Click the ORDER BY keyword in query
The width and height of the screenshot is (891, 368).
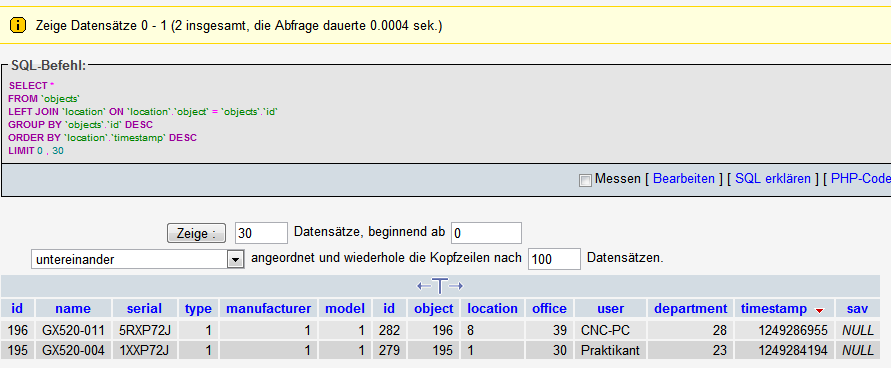[x=34, y=138]
